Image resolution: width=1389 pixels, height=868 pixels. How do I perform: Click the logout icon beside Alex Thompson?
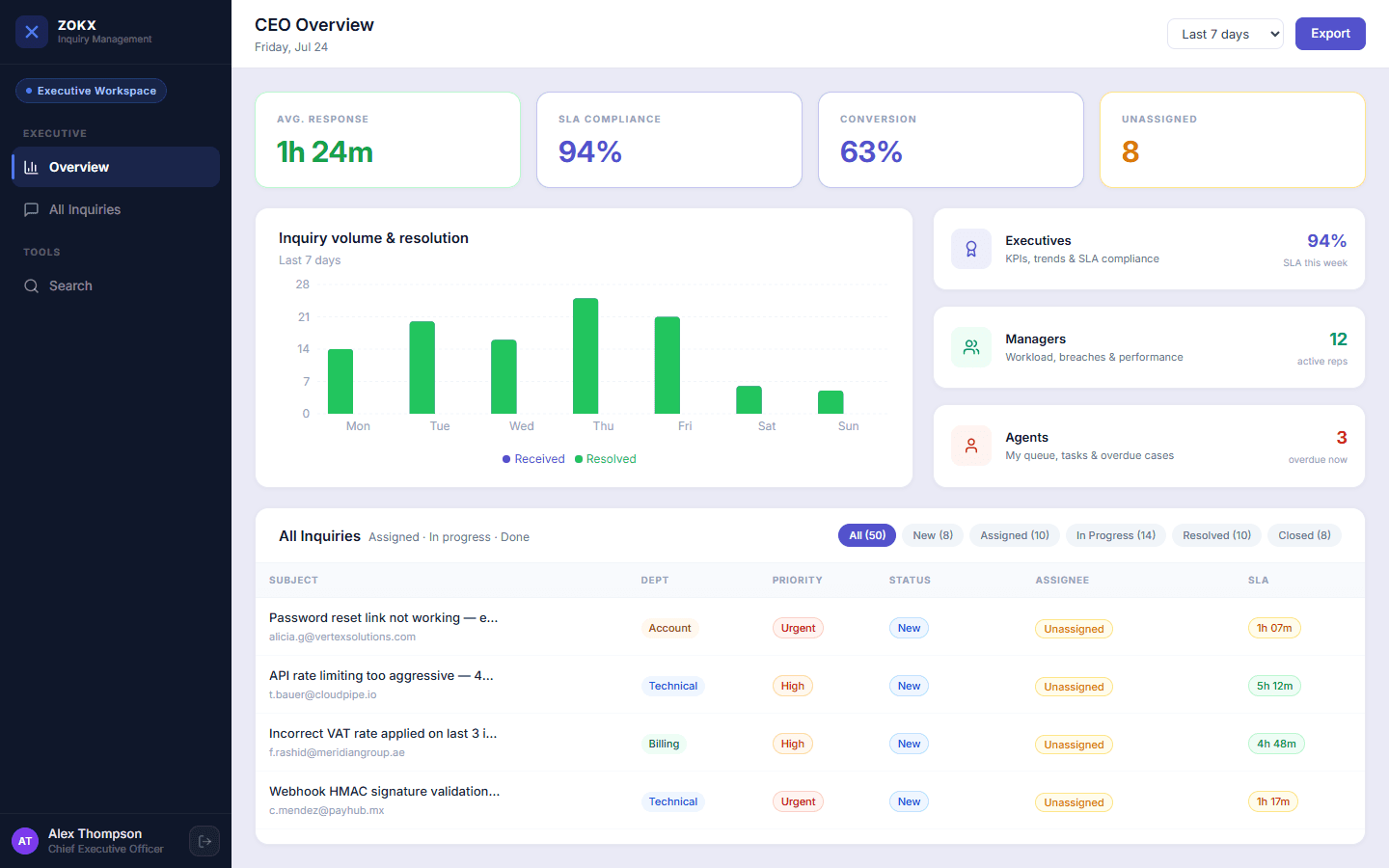[x=204, y=841]
